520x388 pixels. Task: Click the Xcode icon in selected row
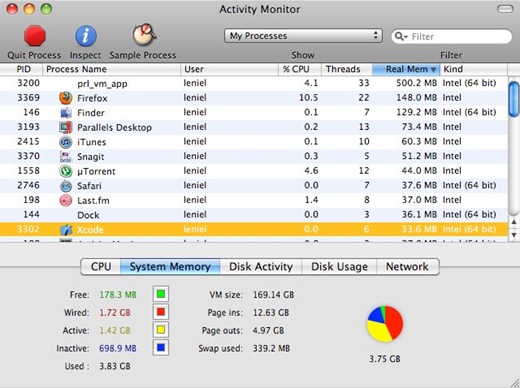pyautogui.click(x=66, y=230)
